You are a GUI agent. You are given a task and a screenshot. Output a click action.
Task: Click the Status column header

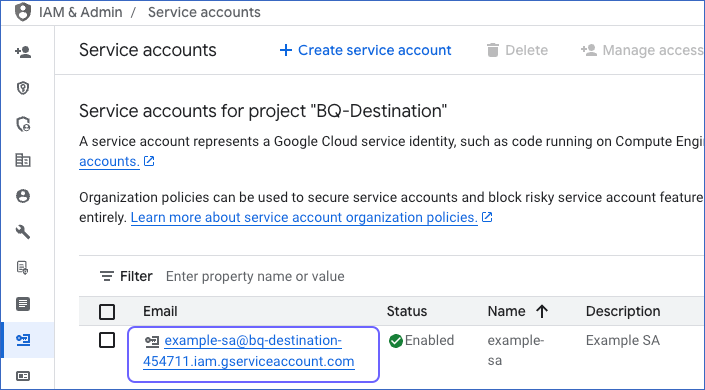tap(407, 311)
